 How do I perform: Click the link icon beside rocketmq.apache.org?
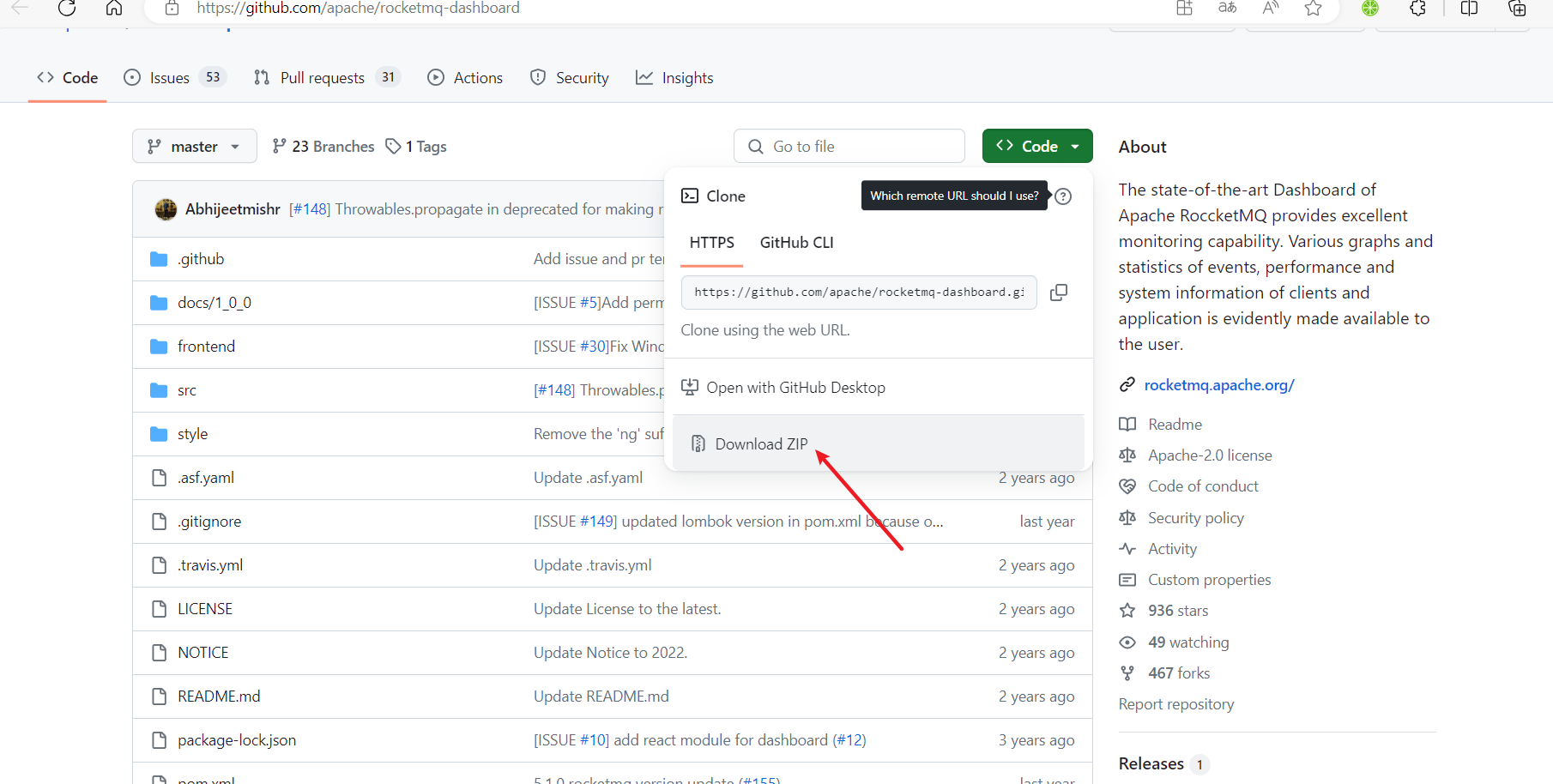tap(1127, 385)
